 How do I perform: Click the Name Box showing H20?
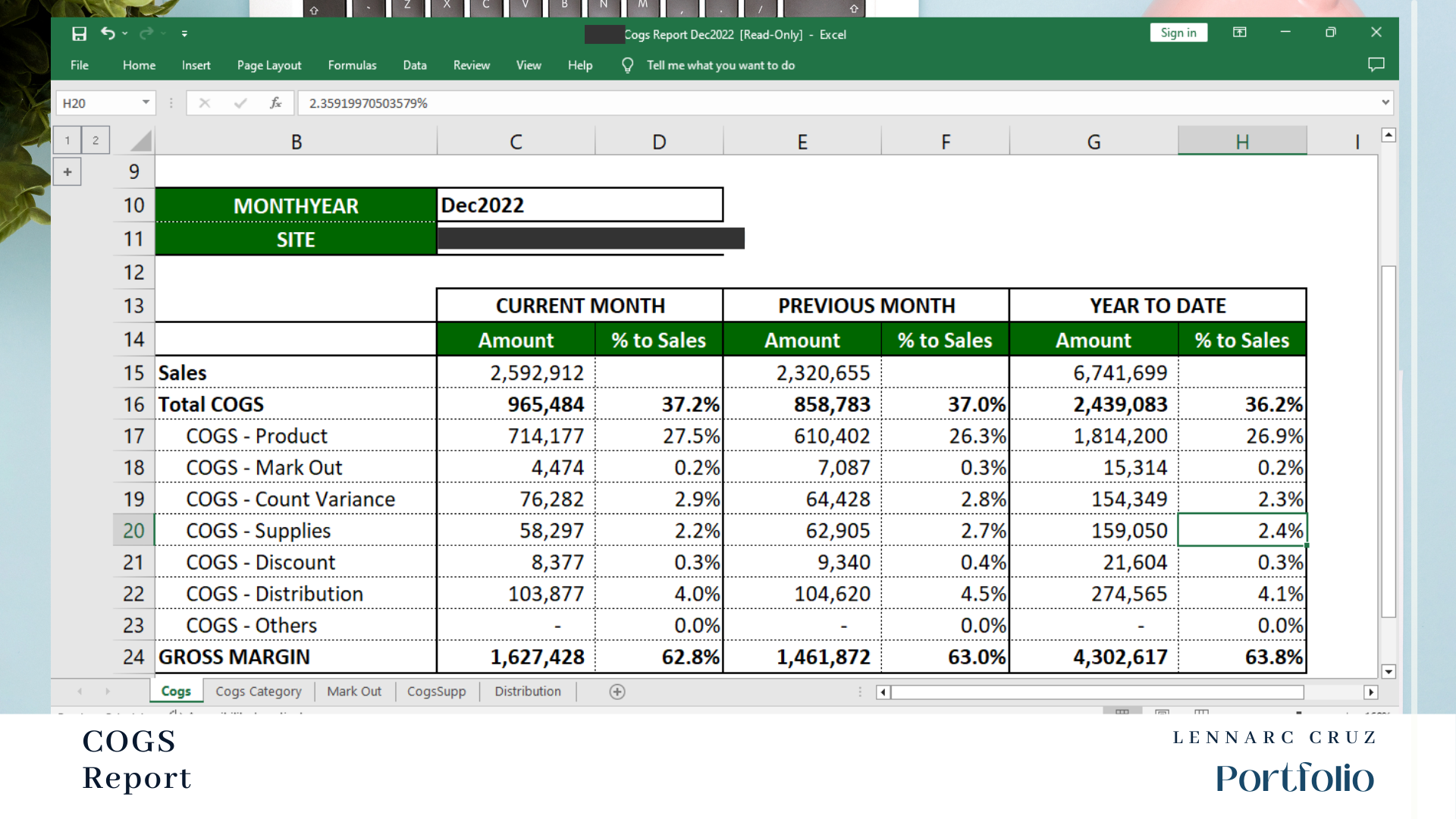[x=99, y=103]
